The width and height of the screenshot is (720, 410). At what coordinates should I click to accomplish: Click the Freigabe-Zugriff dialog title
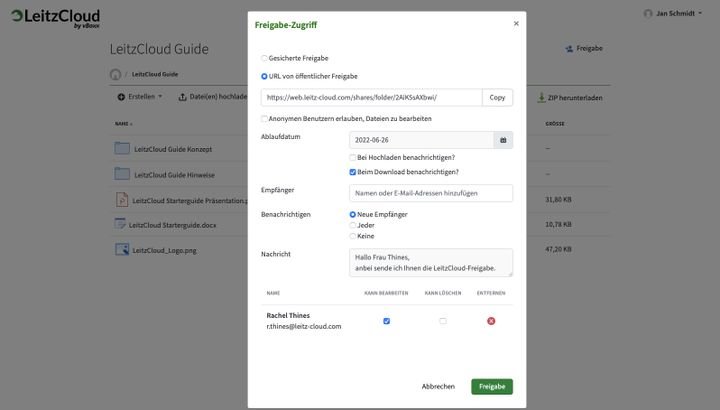286,25
